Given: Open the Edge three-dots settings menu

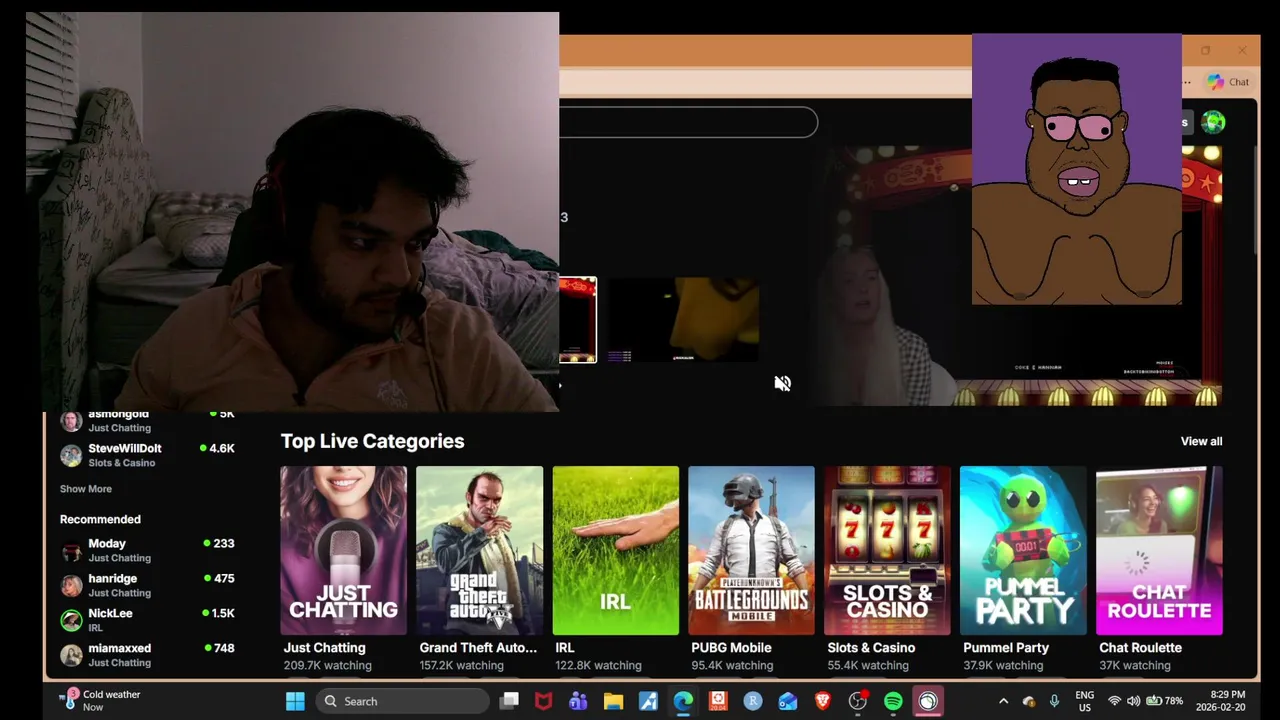Looking at the screenshot, I should point(1188,82).
